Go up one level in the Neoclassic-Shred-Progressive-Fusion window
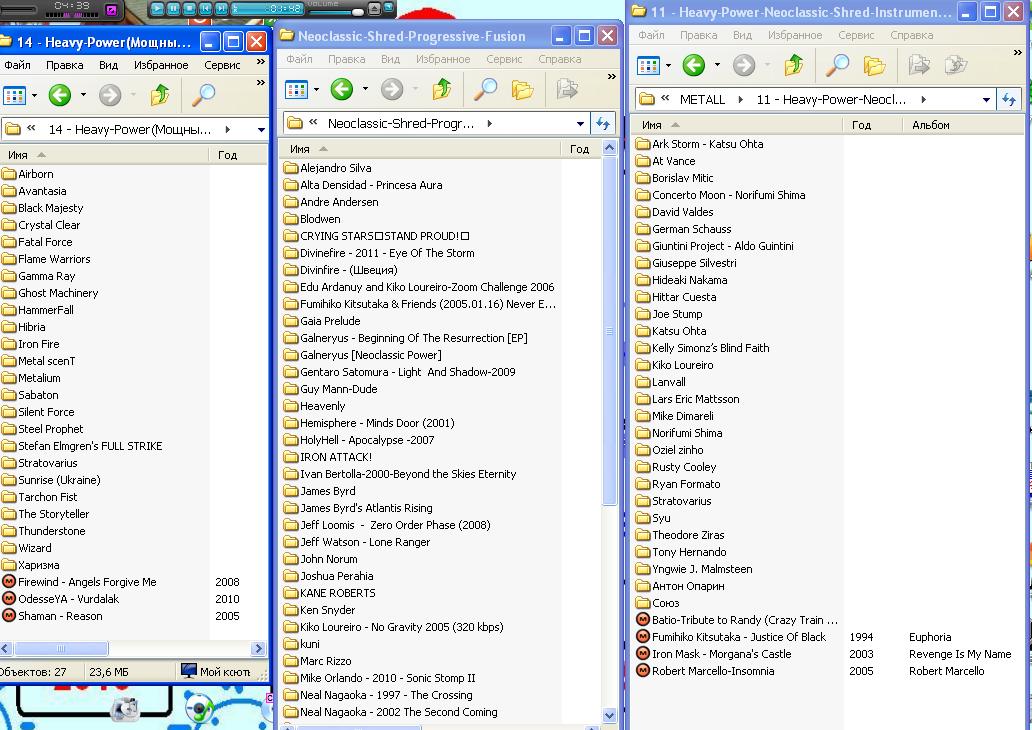This screenshot has height=730, width=1032. click(x=442, y=89)
